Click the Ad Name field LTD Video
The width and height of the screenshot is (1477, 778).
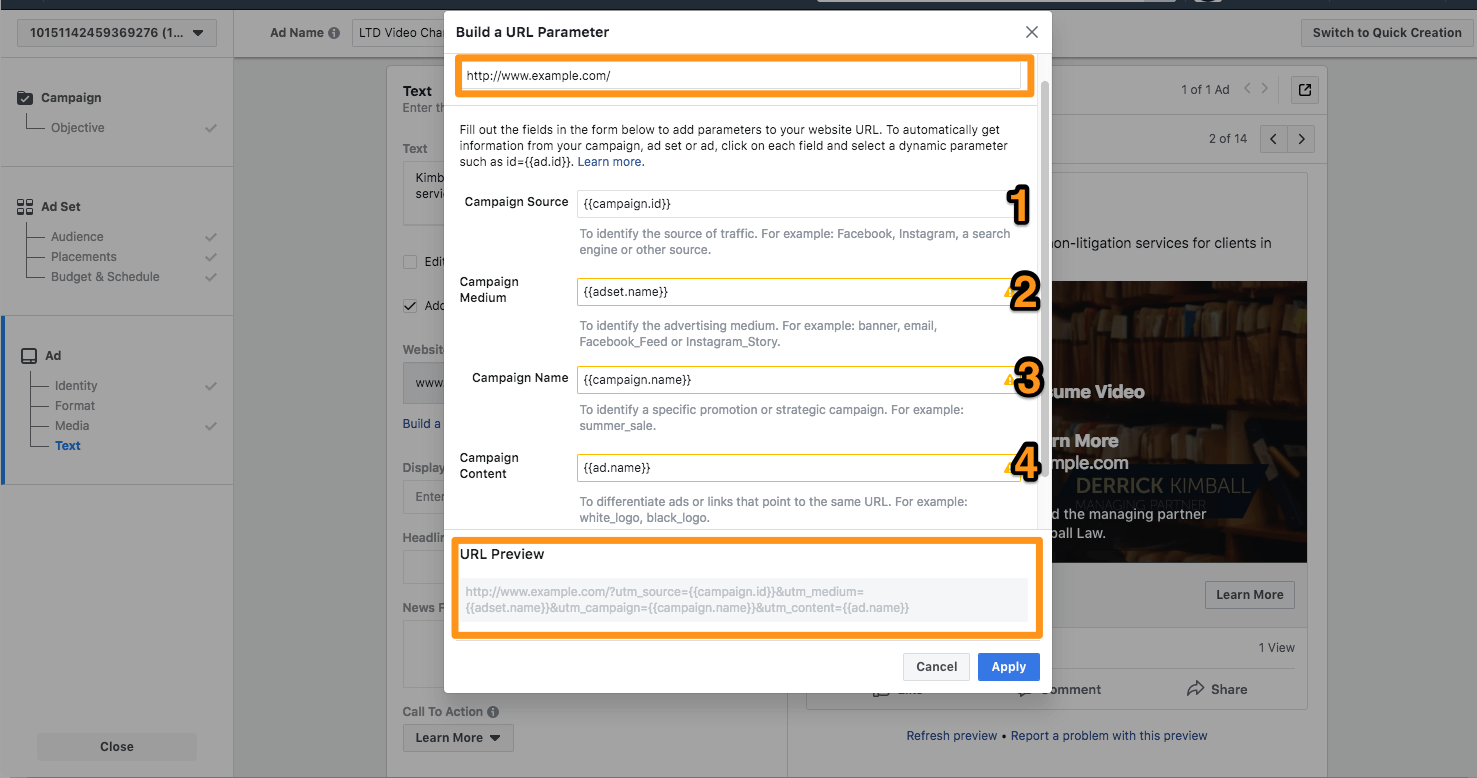398,33
